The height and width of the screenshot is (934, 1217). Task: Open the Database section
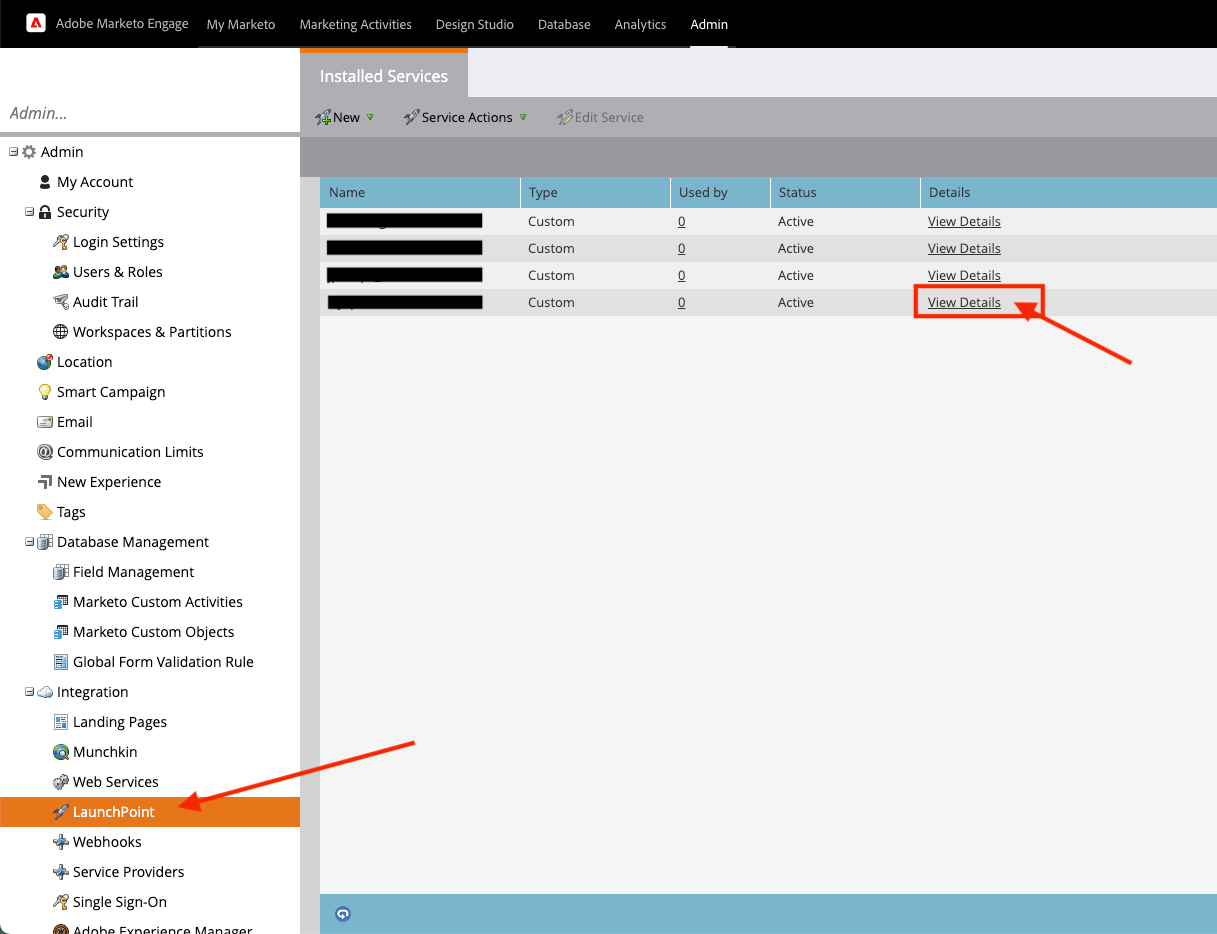tap(564, 24)
